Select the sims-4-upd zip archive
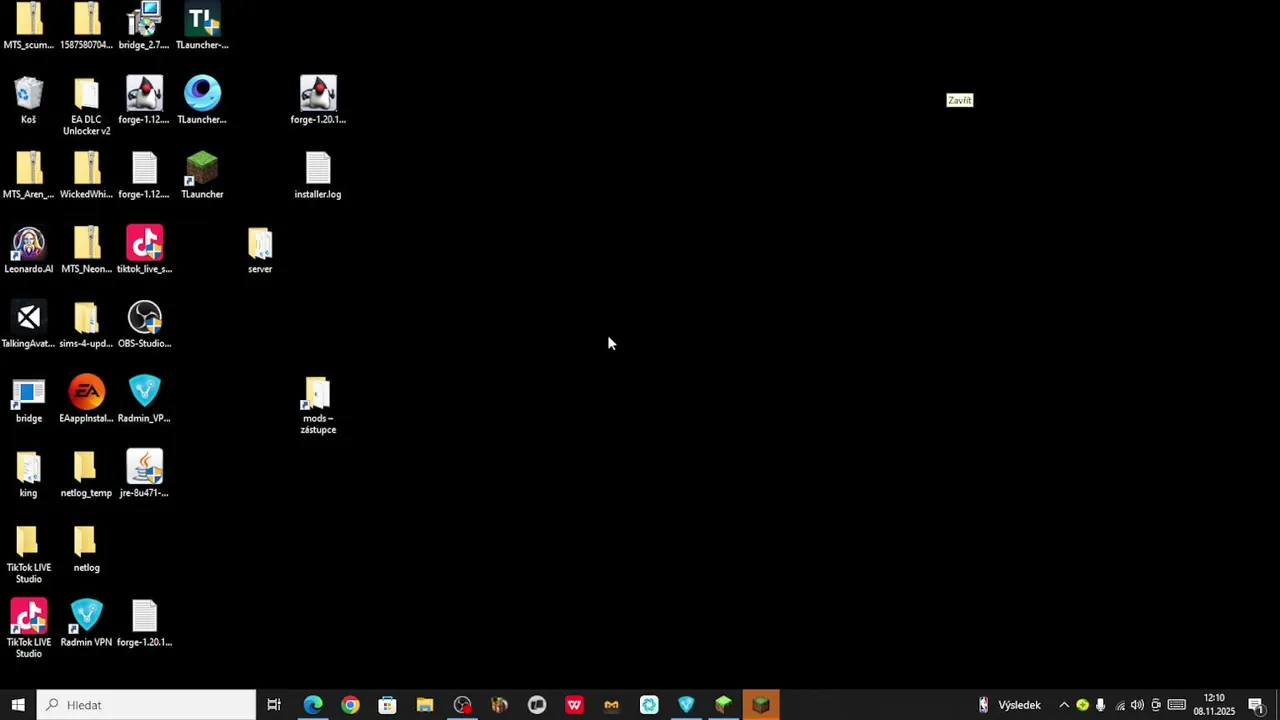 (86, 318)
